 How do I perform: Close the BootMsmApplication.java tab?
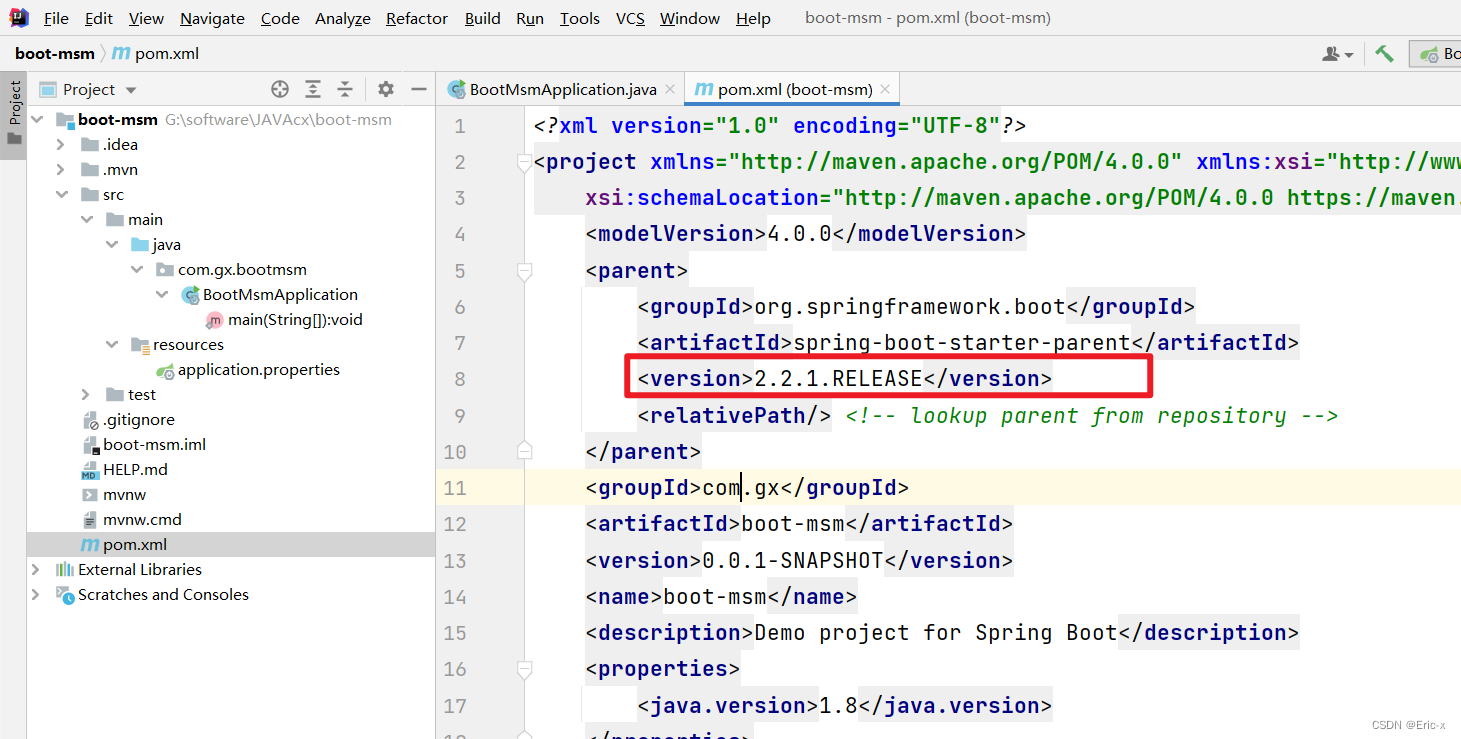coord(671,90)
